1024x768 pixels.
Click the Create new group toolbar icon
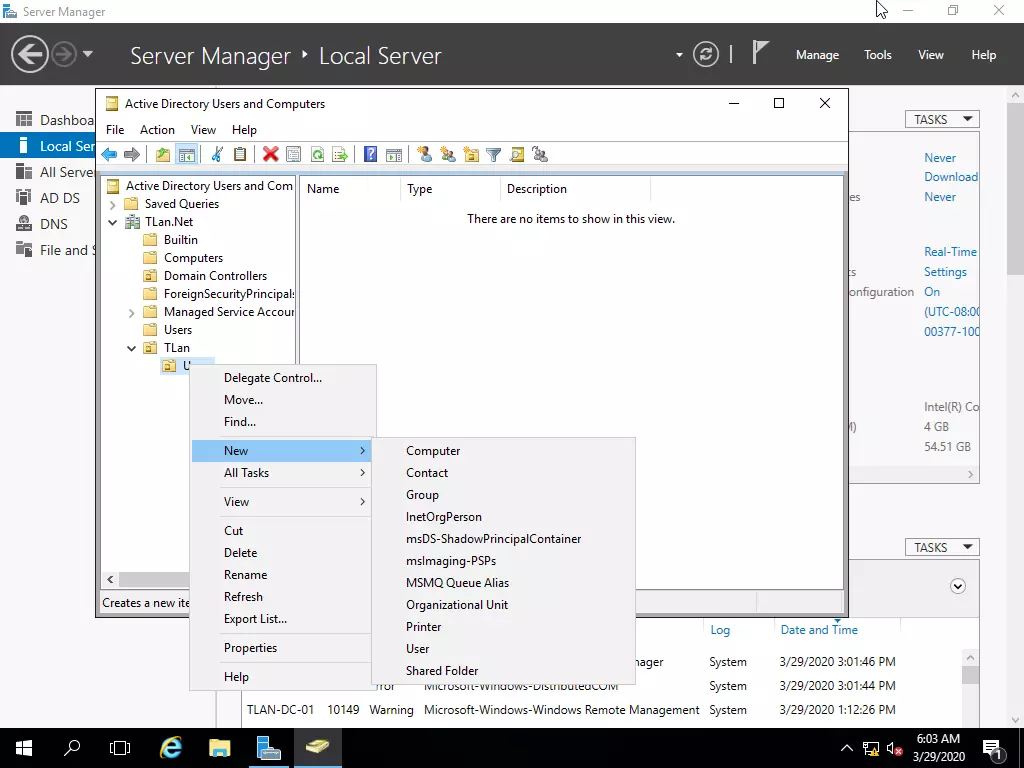(448, 155)
